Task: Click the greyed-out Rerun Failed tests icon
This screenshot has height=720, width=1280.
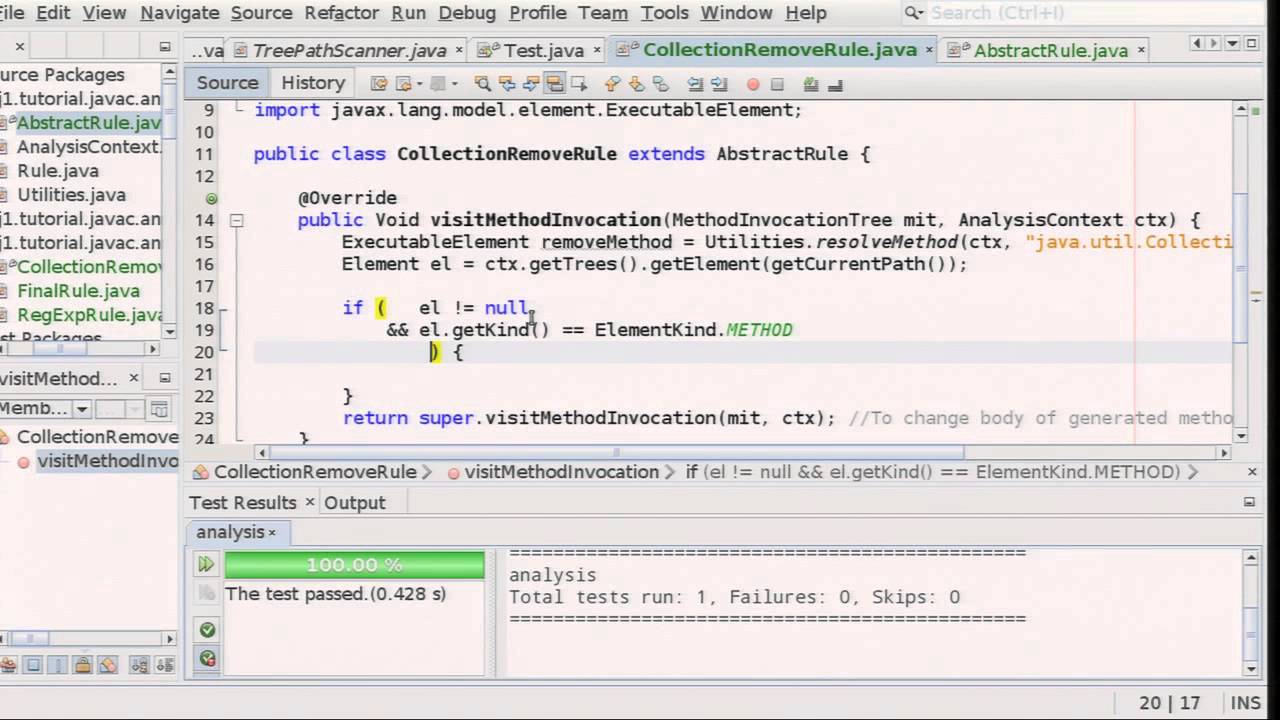Action: coord(206,593)
